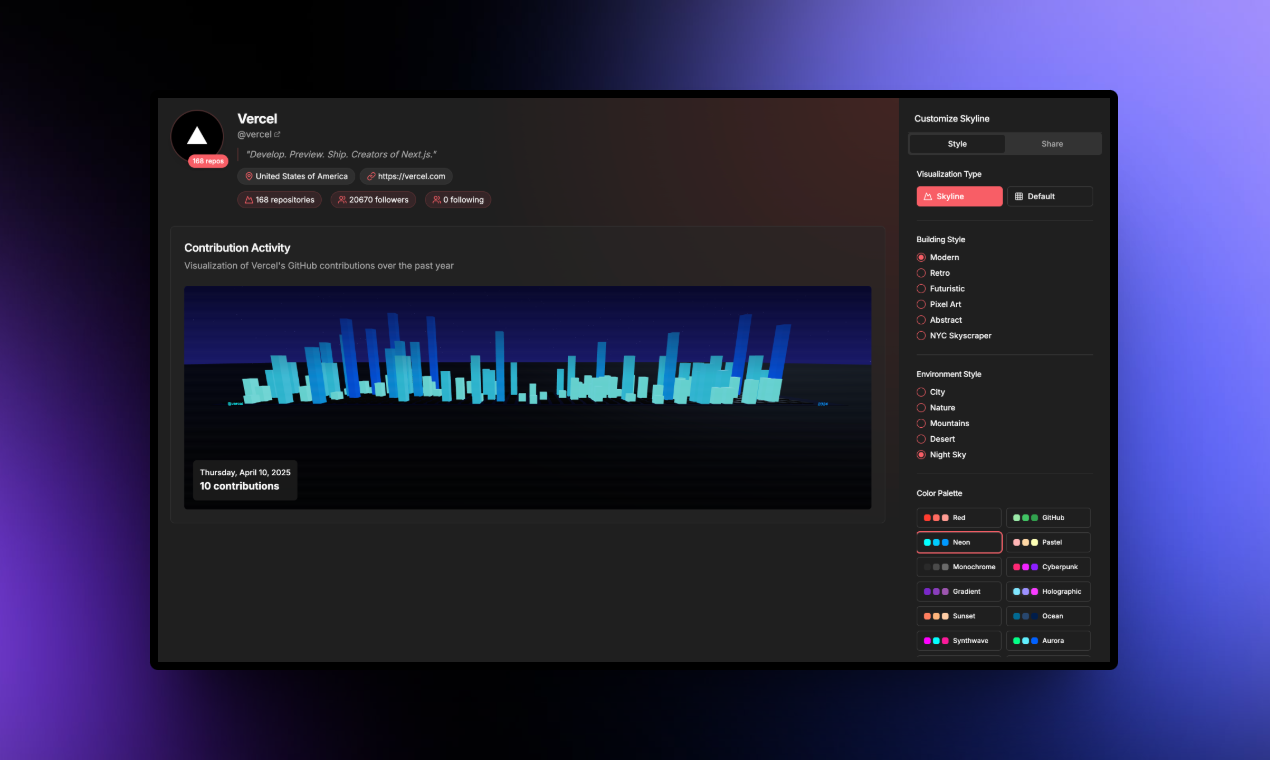1270x760 pixels.
Task: Enable the City environment style
Action: pyautogui.click(x=921, y=392)
